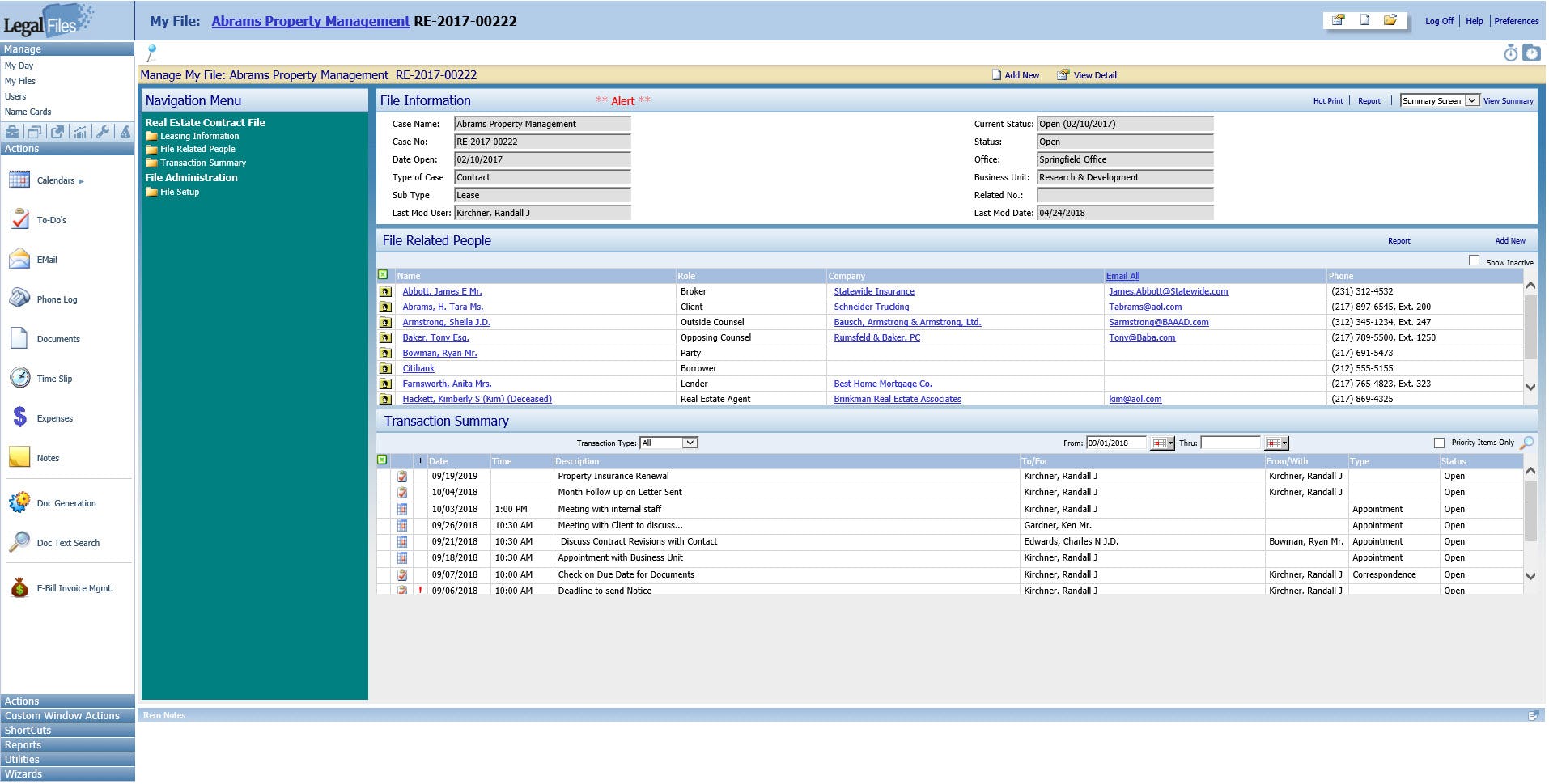Open the Transaction Type dropdown
This screenshot has height=784, width=1549.
point(668,443)
